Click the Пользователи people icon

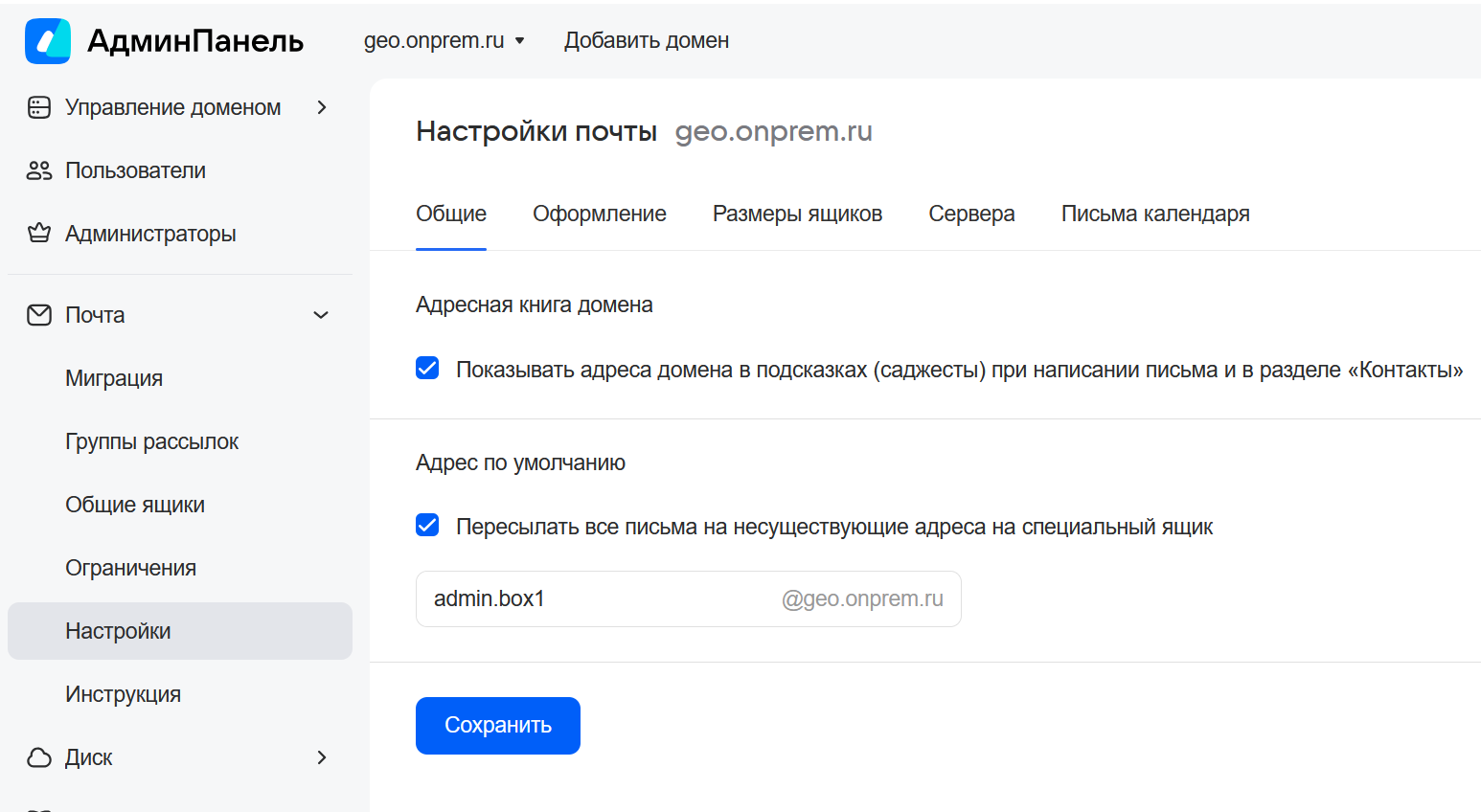[x=39, y=170]
